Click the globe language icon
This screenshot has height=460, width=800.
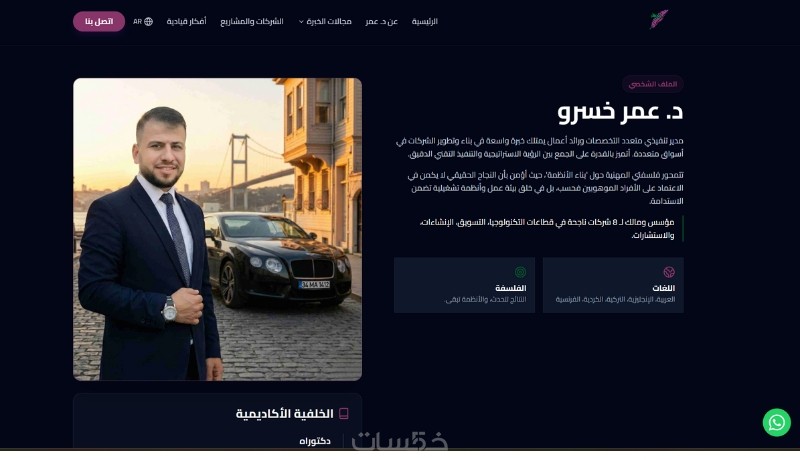coord(148,21)
